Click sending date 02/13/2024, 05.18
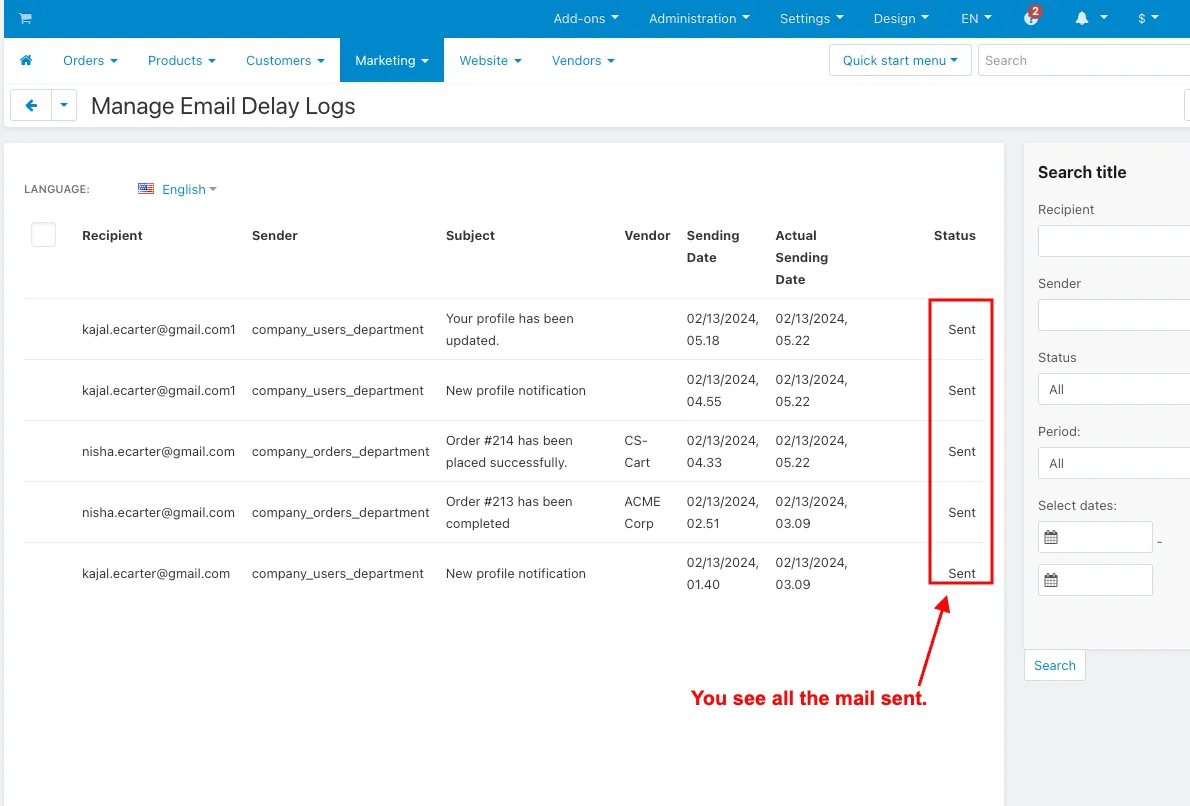The image size is (1190, 806). 722,329
